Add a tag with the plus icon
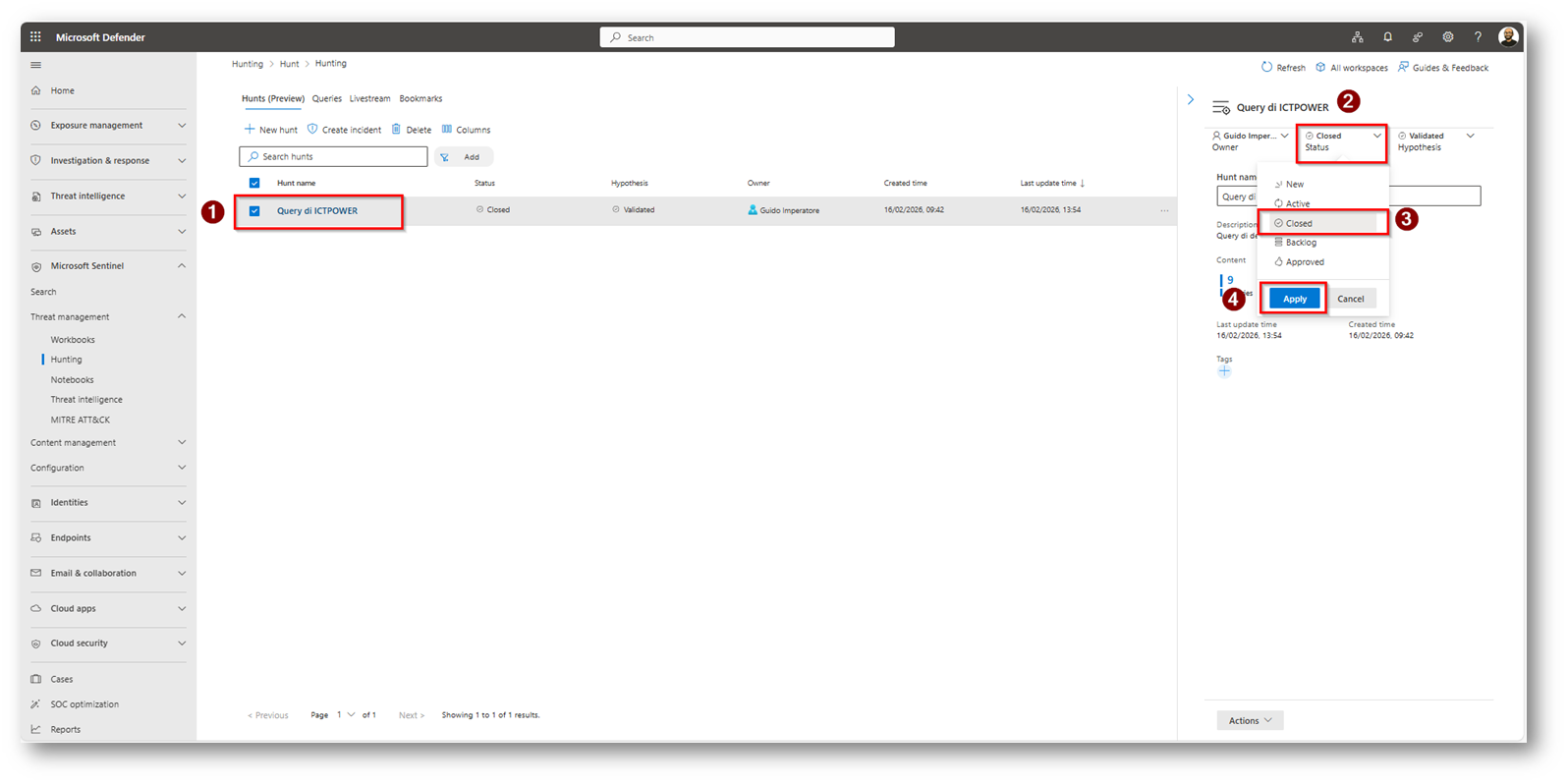The width and height of the screenshot is (1568, 784). (x=1224, y=371)
